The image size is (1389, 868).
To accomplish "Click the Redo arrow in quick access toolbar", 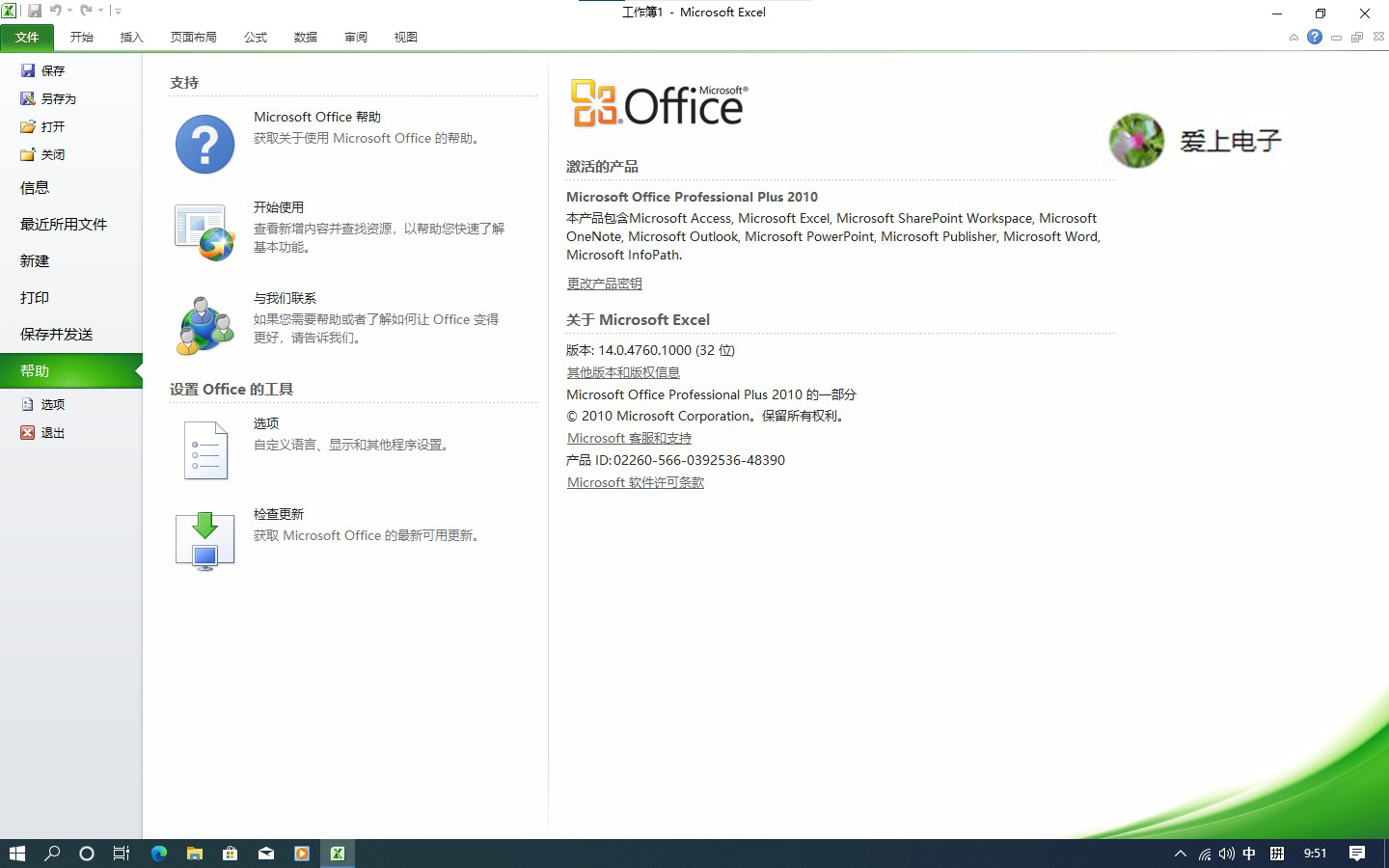I will [x=87, y=11].
